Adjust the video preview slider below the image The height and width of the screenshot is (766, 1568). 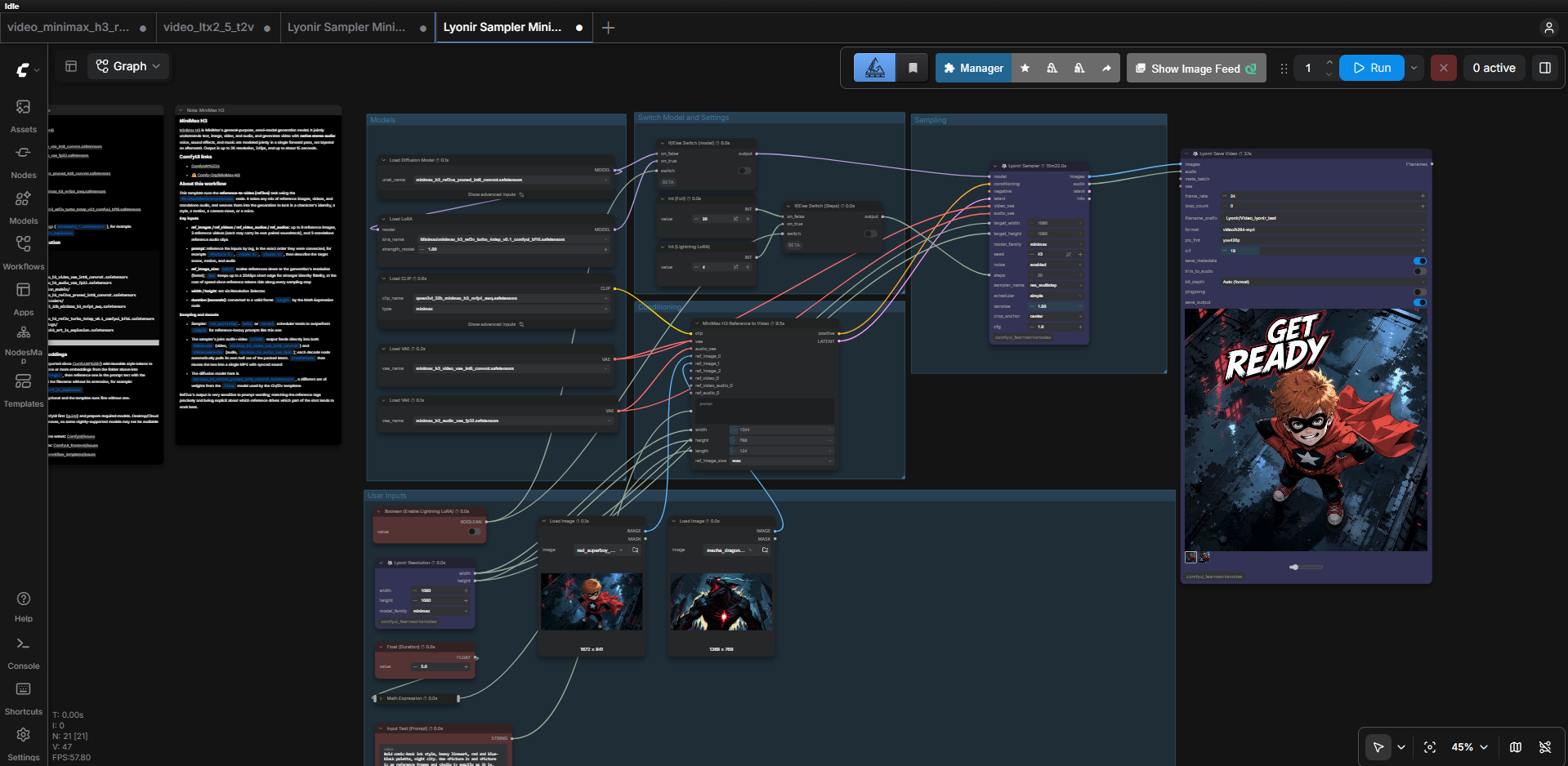pyautogui.click(x=1305, y=567)
